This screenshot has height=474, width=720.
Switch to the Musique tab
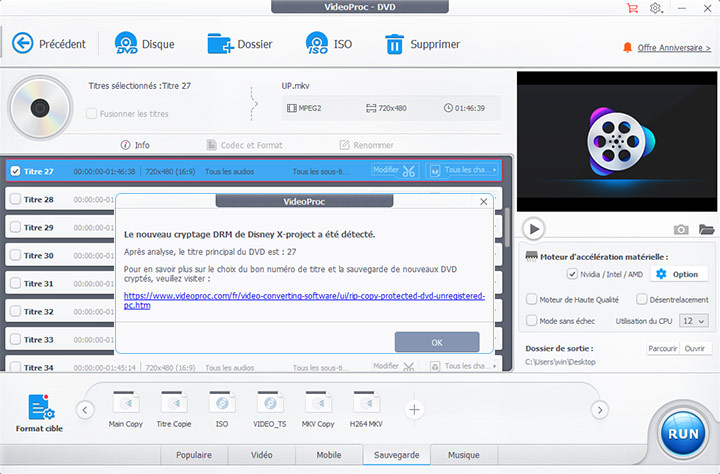pos(463,455)
